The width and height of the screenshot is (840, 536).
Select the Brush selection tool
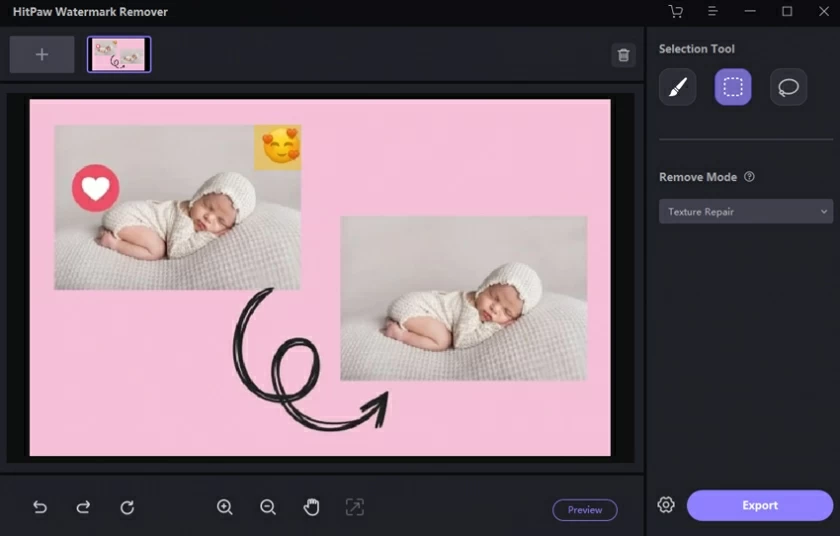pyautogui.click(x=678, y=87)
